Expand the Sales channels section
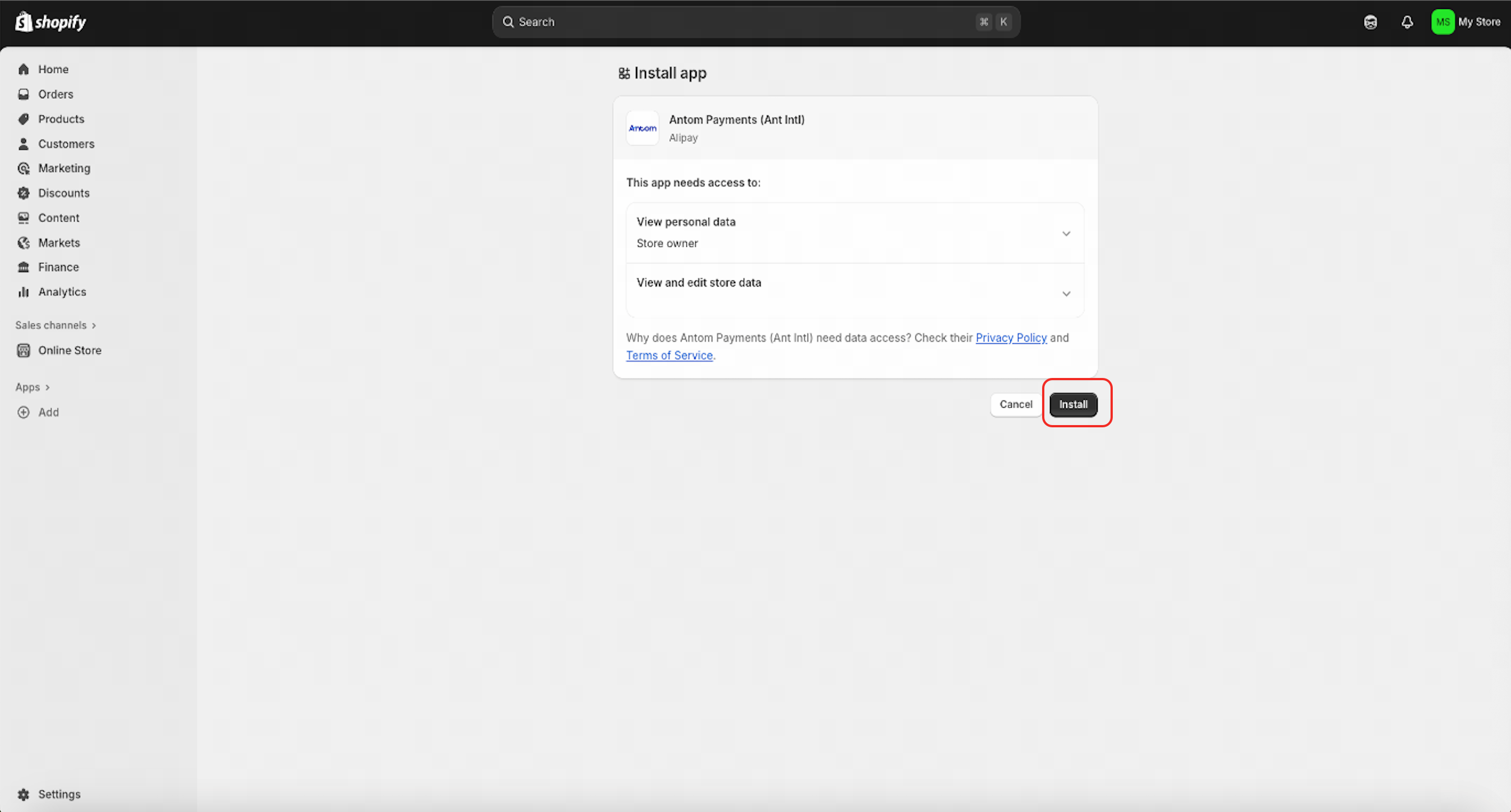1511x812 pixels. tap(56, 325)
